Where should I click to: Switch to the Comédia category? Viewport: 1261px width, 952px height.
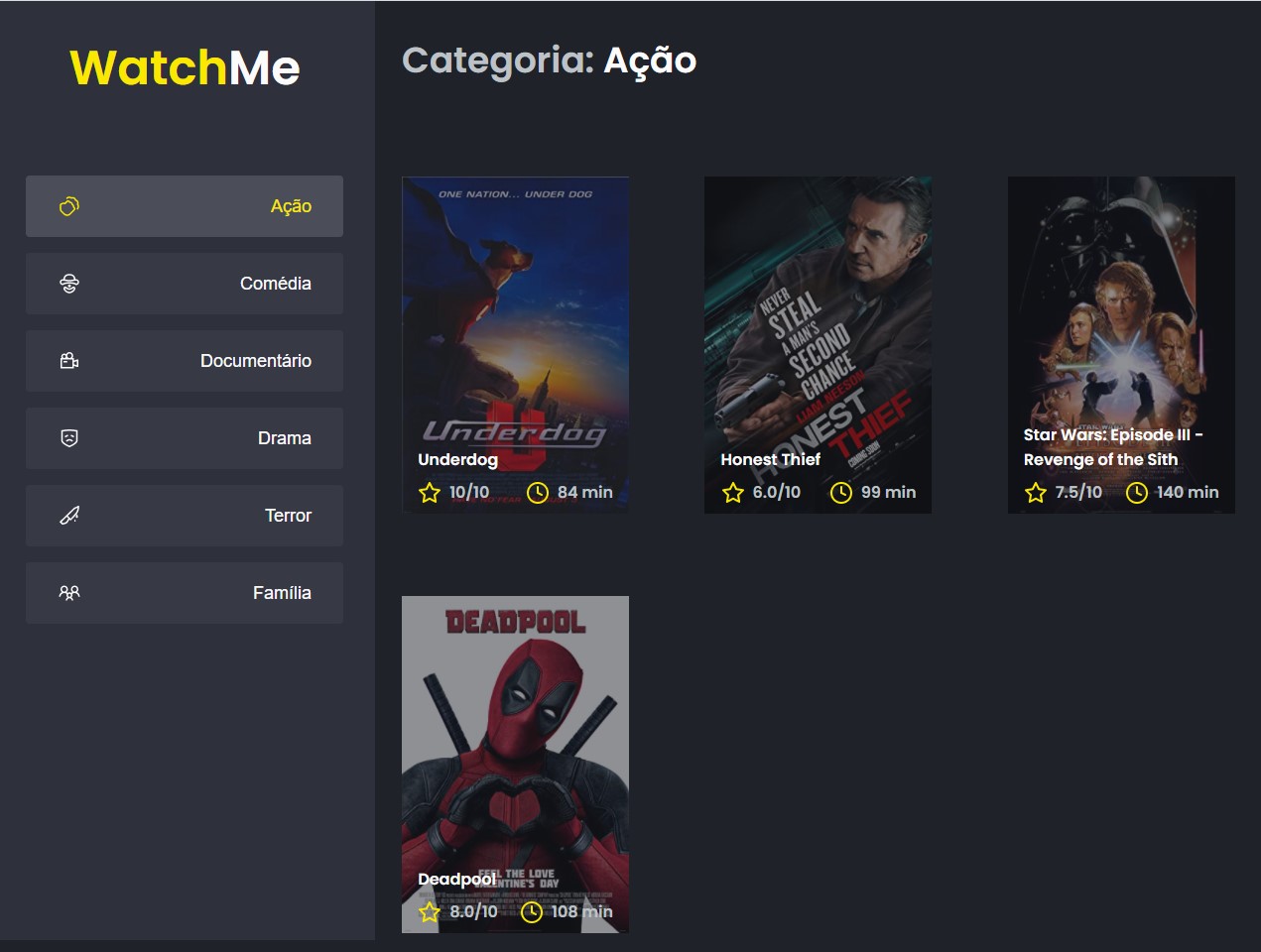(185, 284)
